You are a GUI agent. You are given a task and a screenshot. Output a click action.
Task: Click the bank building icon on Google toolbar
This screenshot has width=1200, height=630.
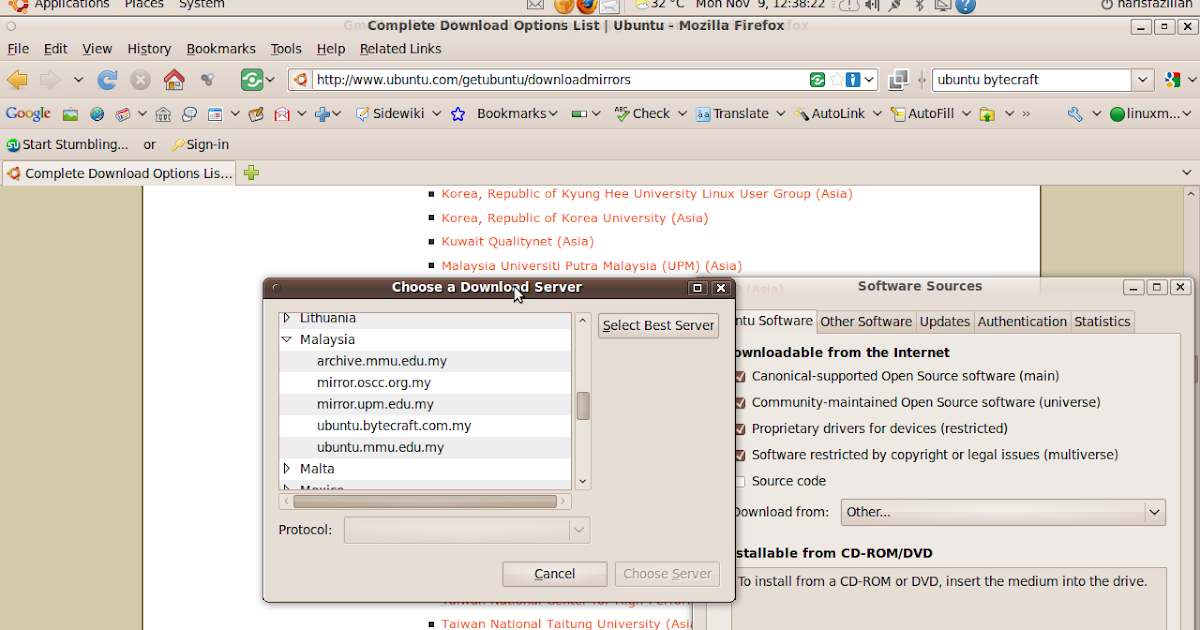point(163,114)
